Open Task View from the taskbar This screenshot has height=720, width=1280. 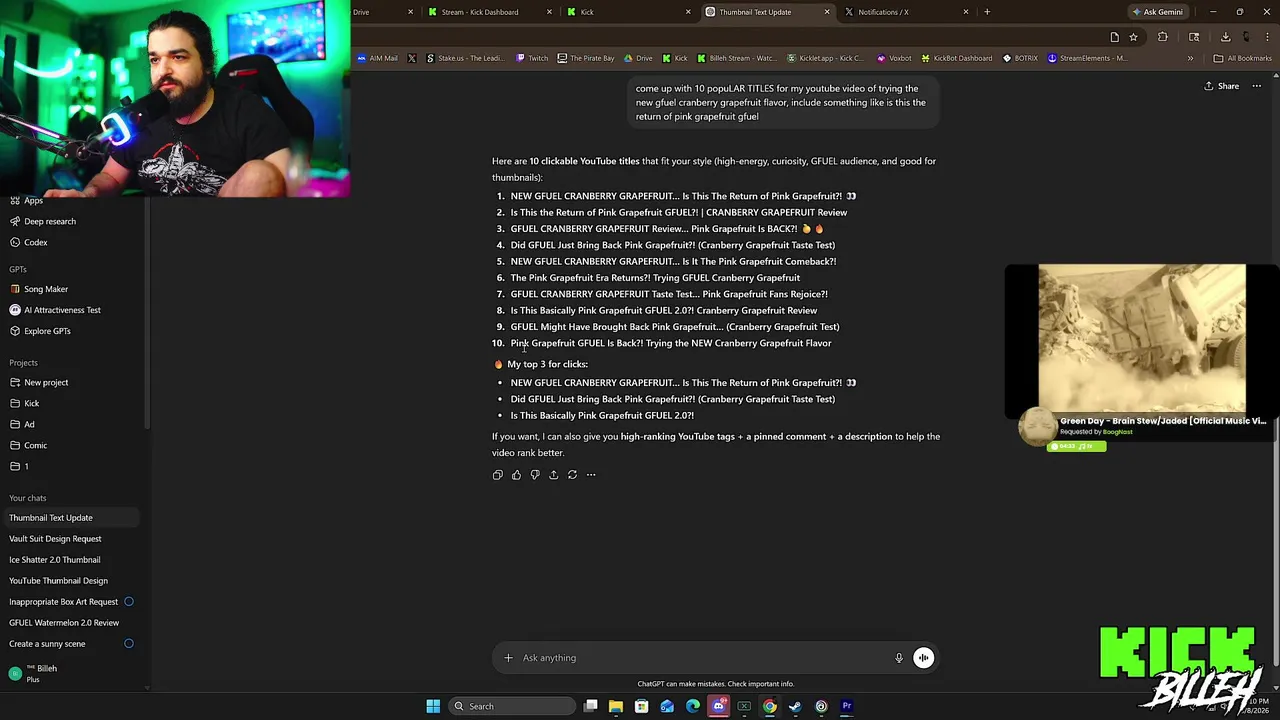click(591, 706)
